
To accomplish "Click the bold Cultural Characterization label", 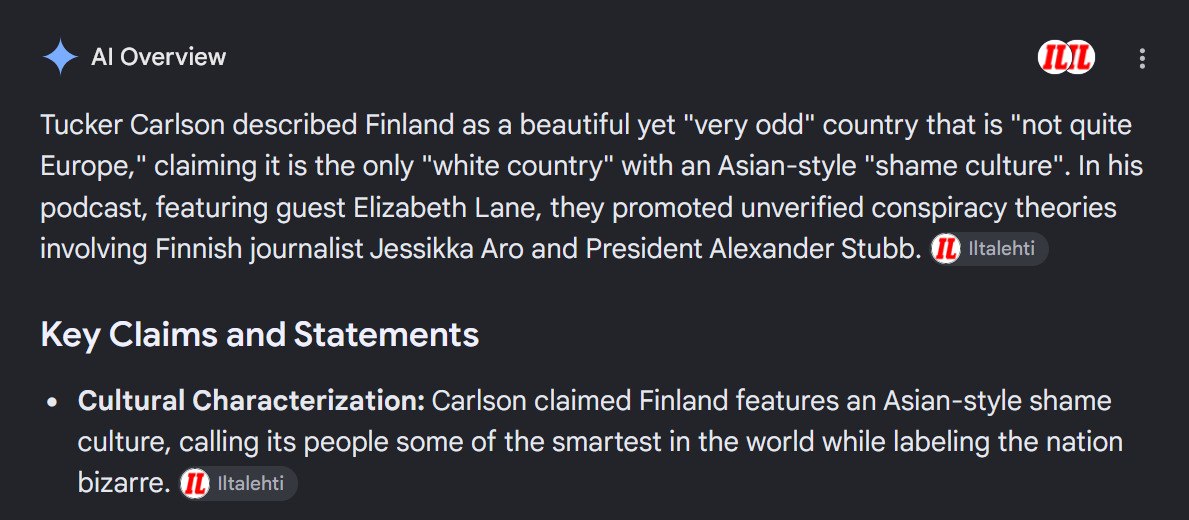I will [x=251, y=401].
